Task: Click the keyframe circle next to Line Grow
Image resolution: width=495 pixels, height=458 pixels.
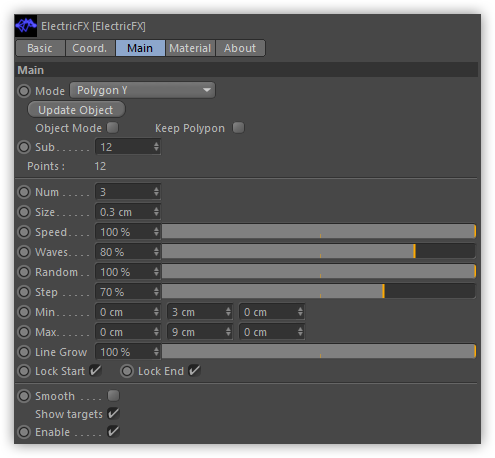Action: pyautogui.click(x=24, y=352)
